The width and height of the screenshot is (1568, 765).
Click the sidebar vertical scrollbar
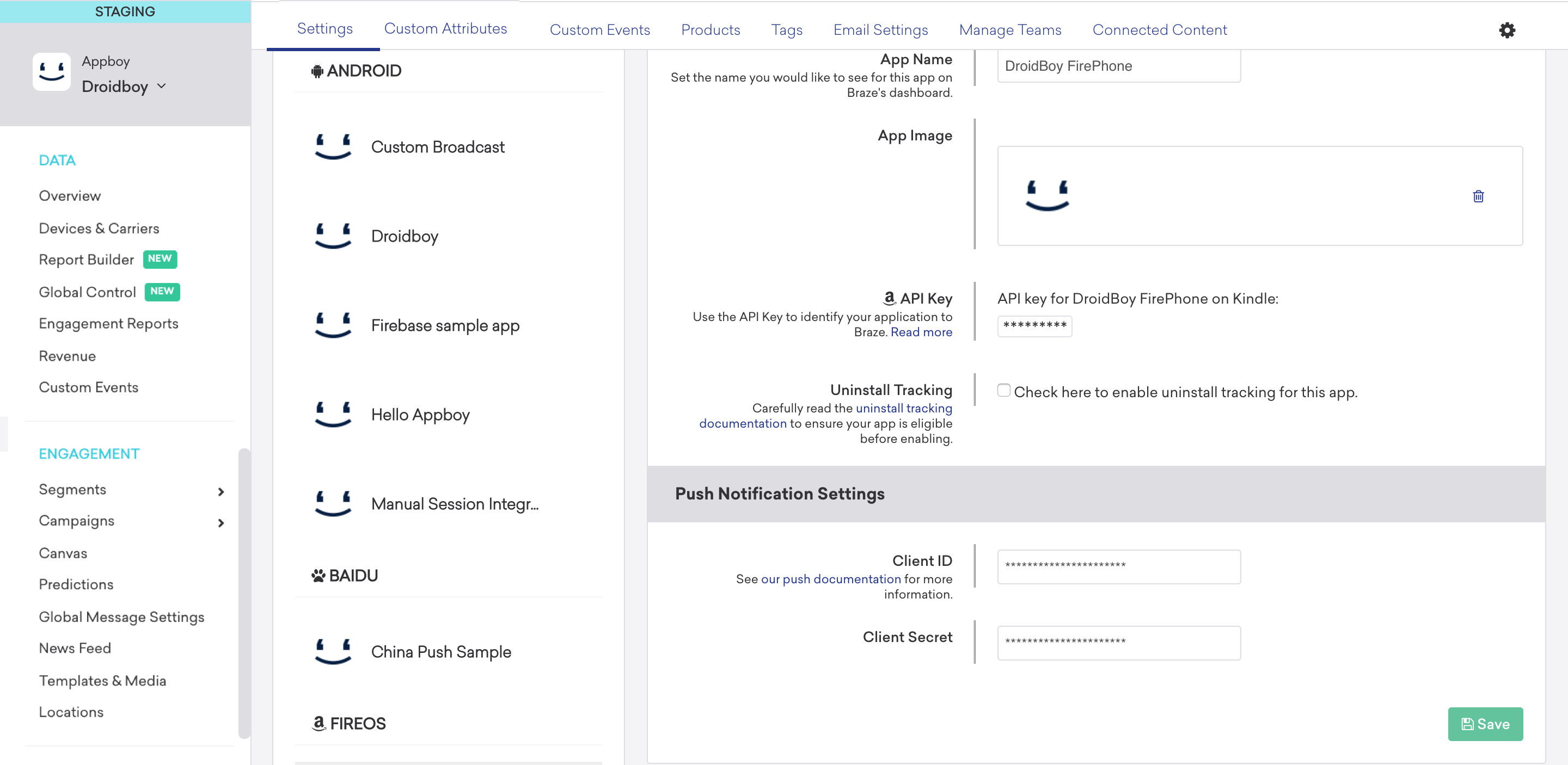tap(244, 593)
